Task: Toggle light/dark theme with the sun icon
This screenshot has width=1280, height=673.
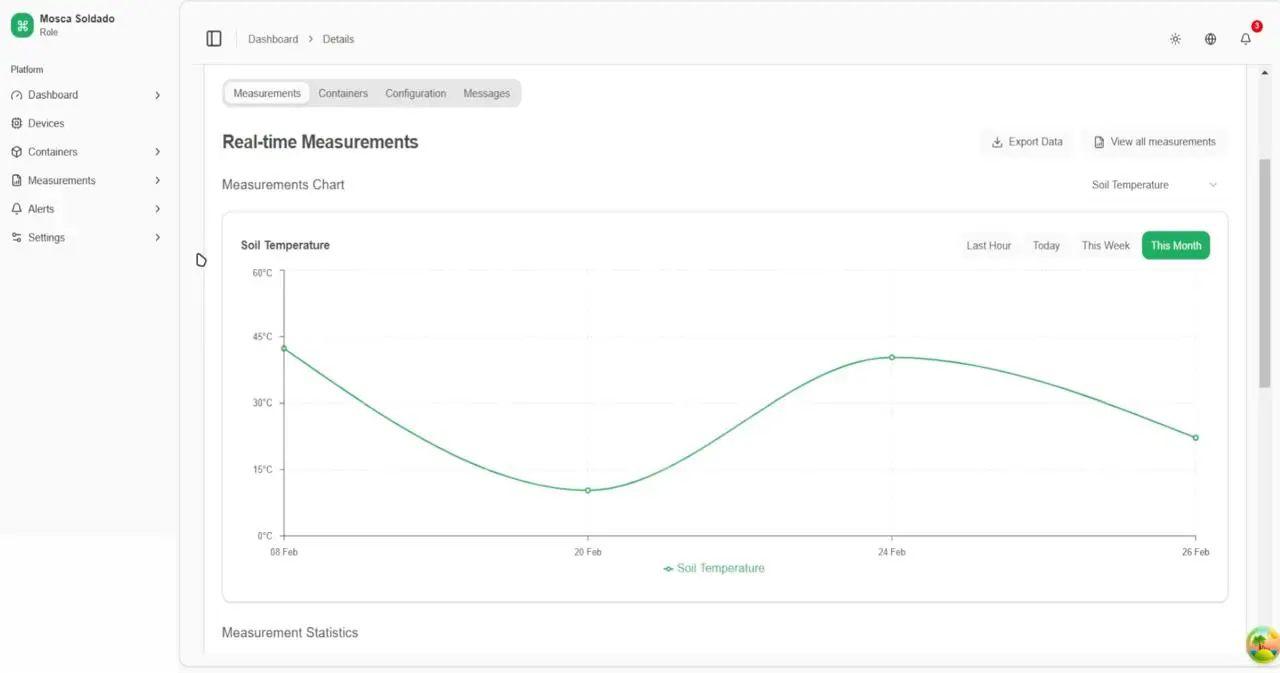Action: [x=1175, y=38]
